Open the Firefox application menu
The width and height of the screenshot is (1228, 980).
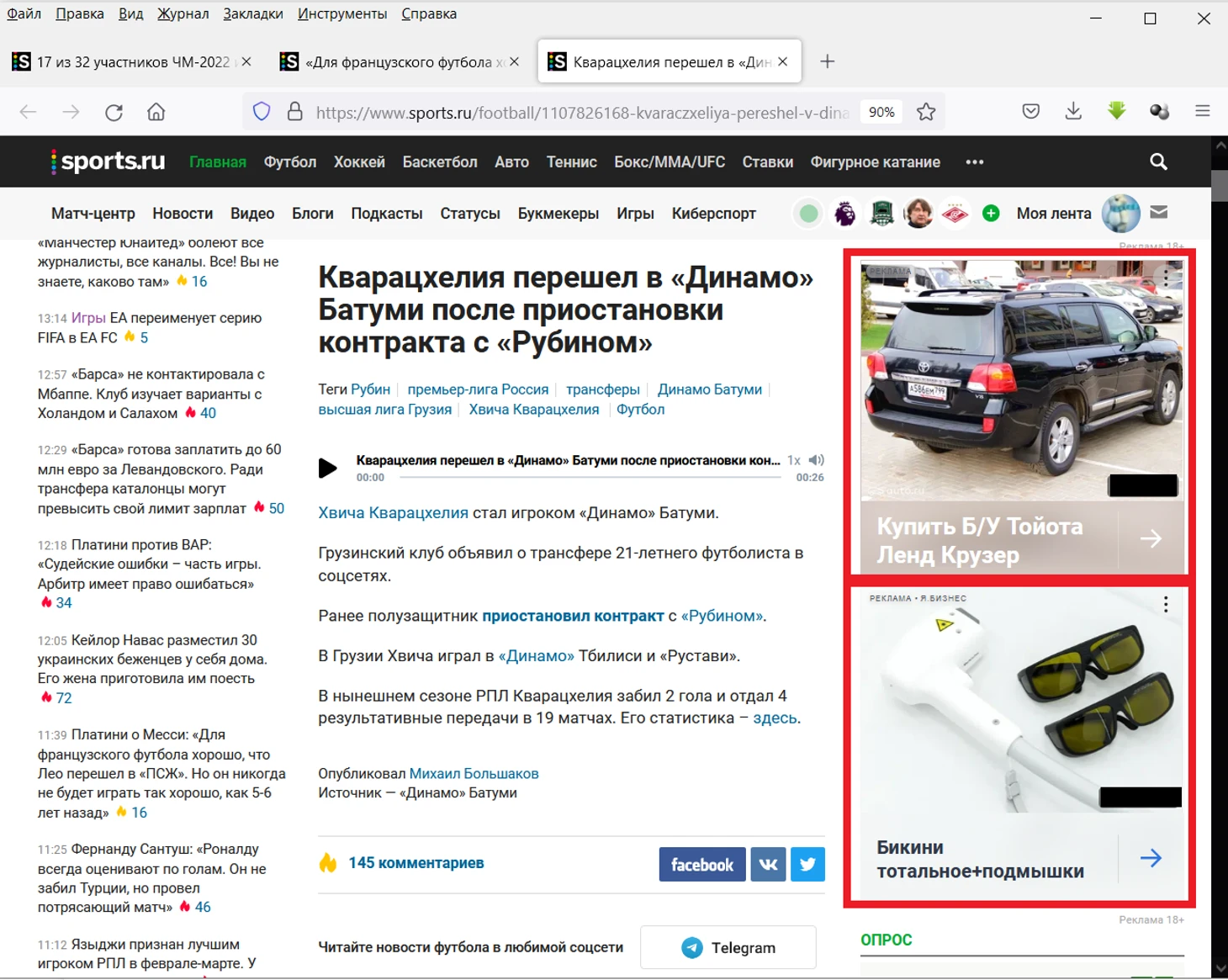(1203, 111)
